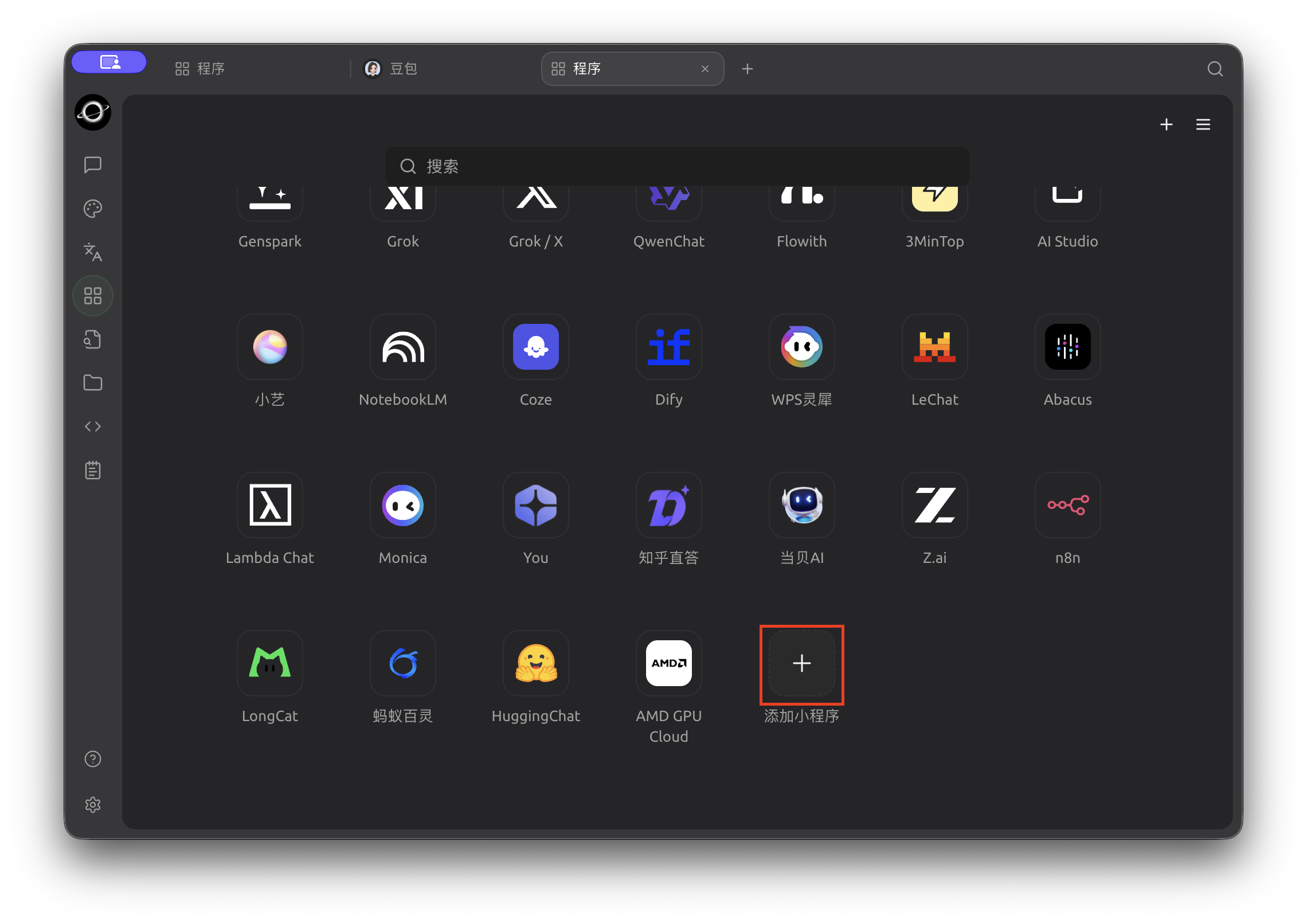Open the Grok / X app
Image resolution: width=1307 pixels, height=924 pixels.
coord(535,203)
